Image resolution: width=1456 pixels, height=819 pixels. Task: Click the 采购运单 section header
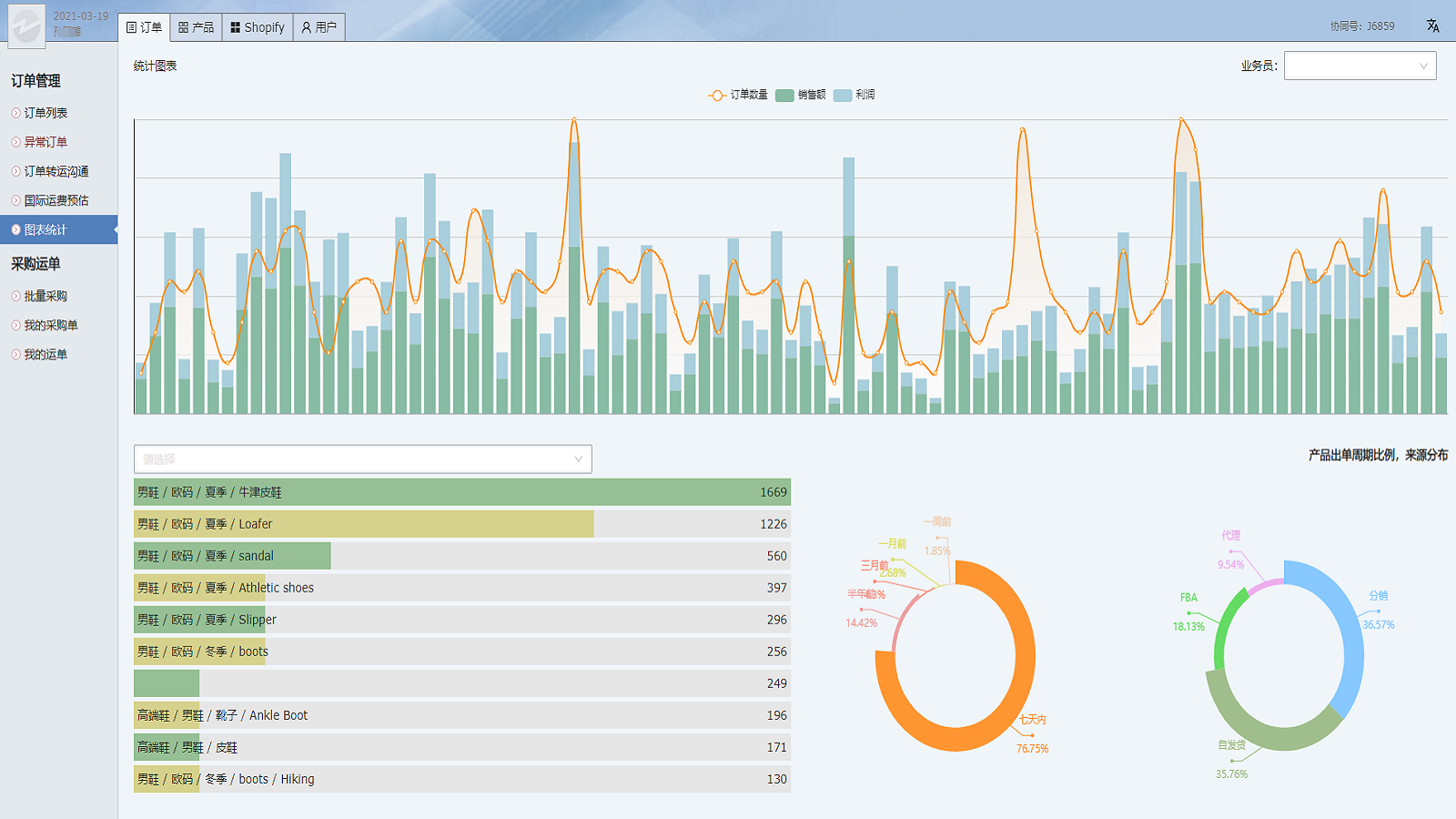[36, 264]
